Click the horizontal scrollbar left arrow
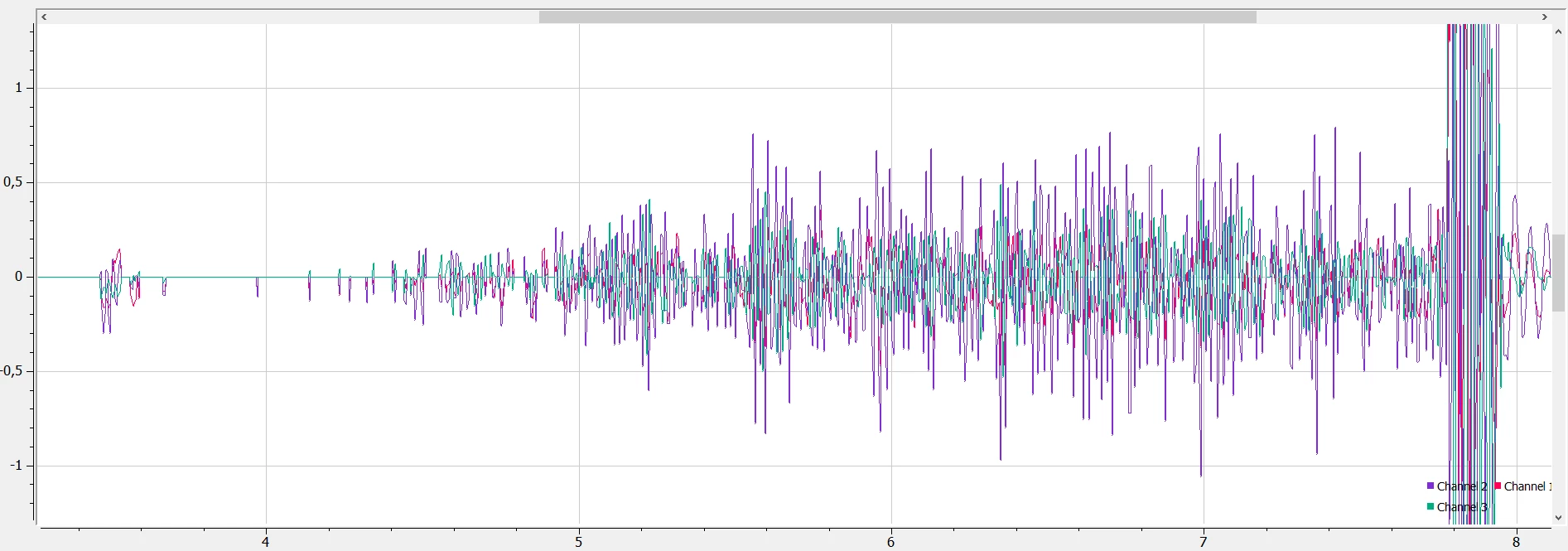The image size is (1568, 551). (44, 17)
